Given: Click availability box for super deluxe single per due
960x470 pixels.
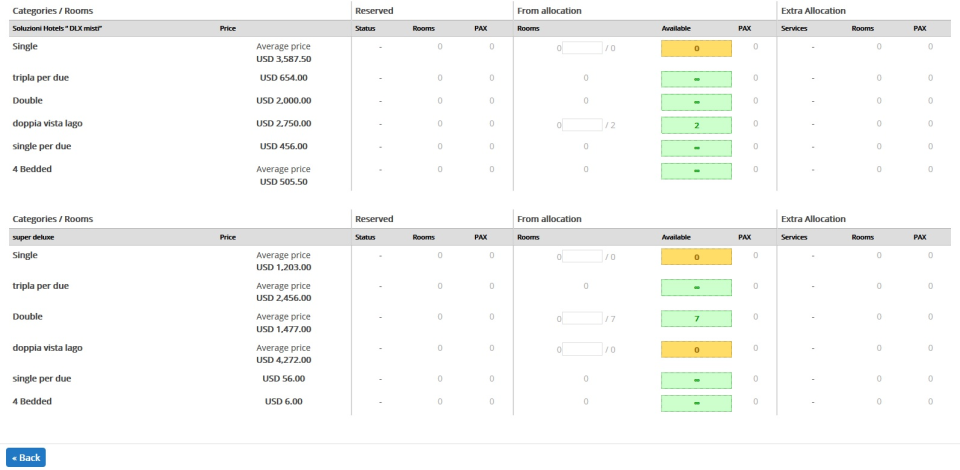Looking at the screenshot, I should coord(696,380).
